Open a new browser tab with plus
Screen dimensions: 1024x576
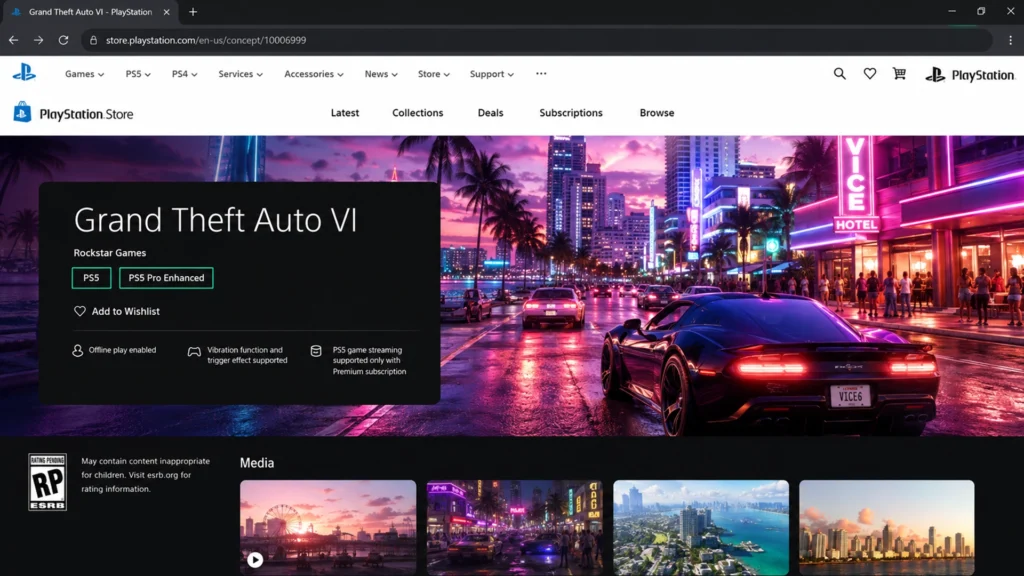click(x=193, y=12)
